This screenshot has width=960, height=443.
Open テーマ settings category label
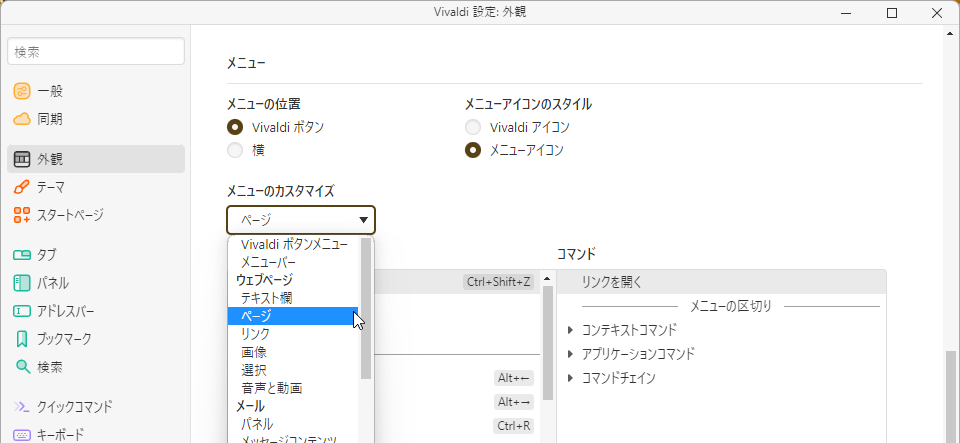click(51, 187)
